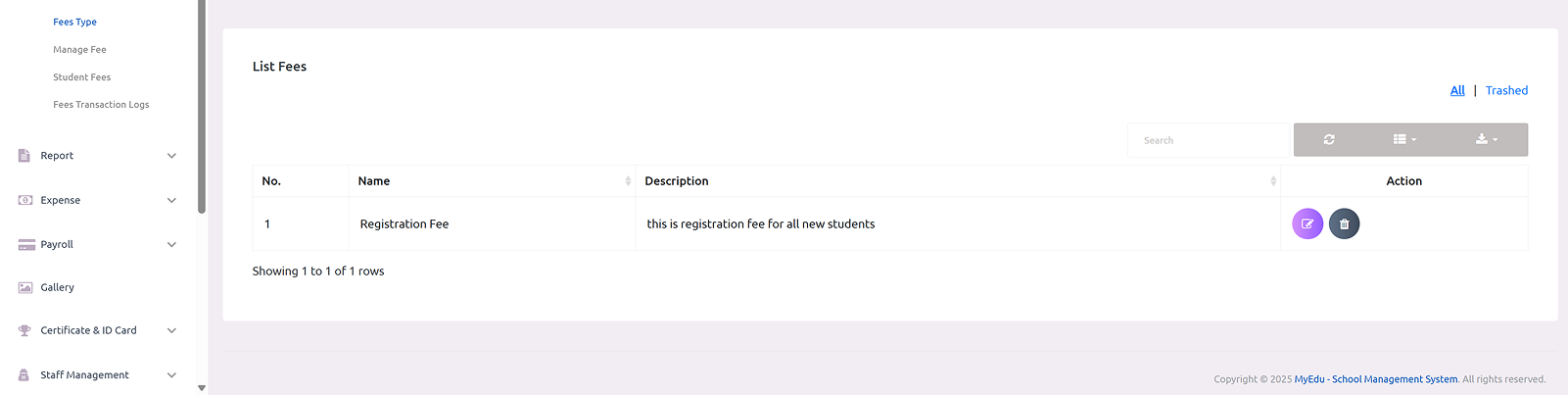Click the refresh table icon
The image size is (1568, 395).
[1329, 140]
